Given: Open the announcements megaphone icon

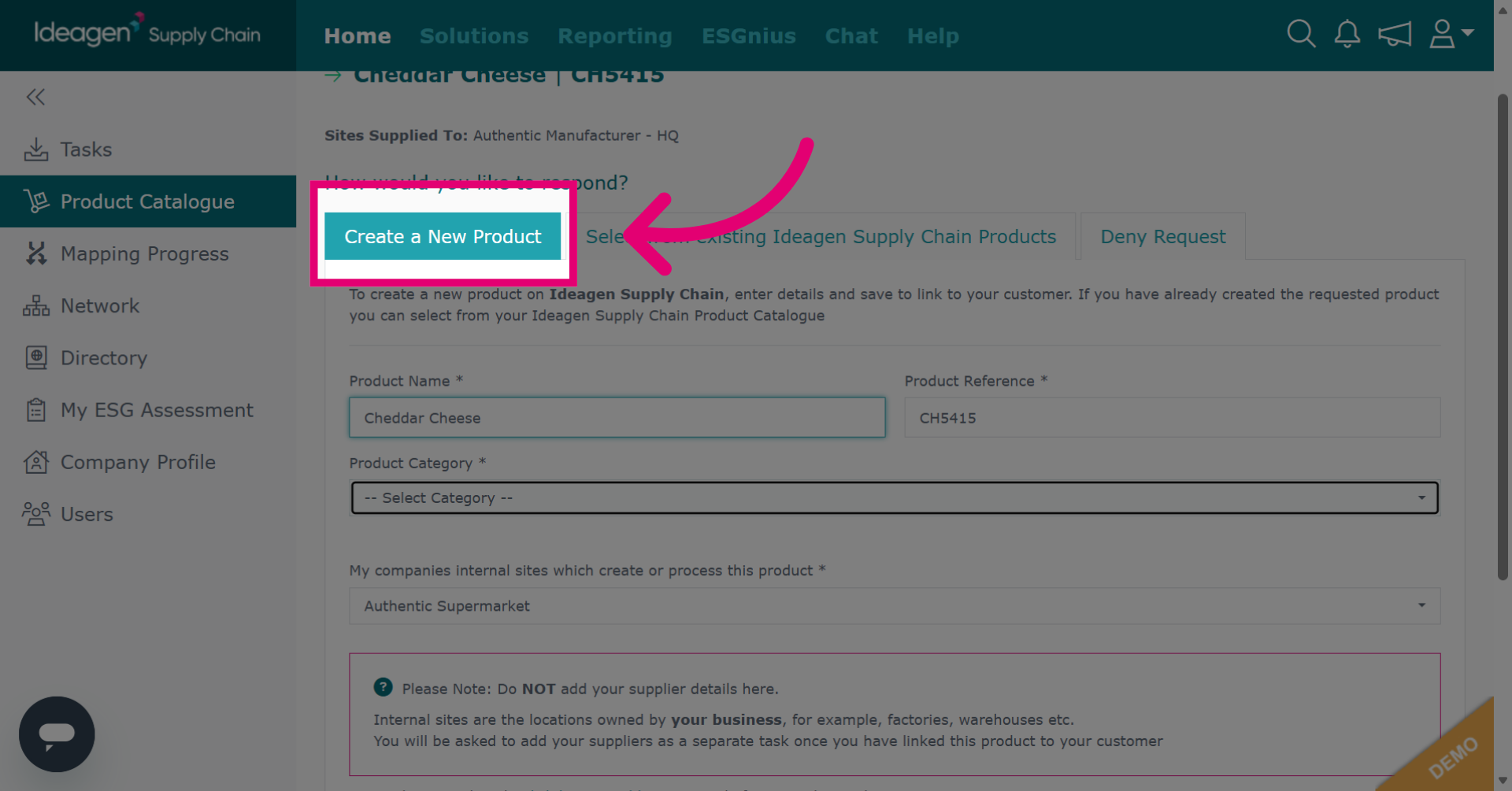Looking at the screenshot, I should pyautogui.click(x=1395, y=34).
